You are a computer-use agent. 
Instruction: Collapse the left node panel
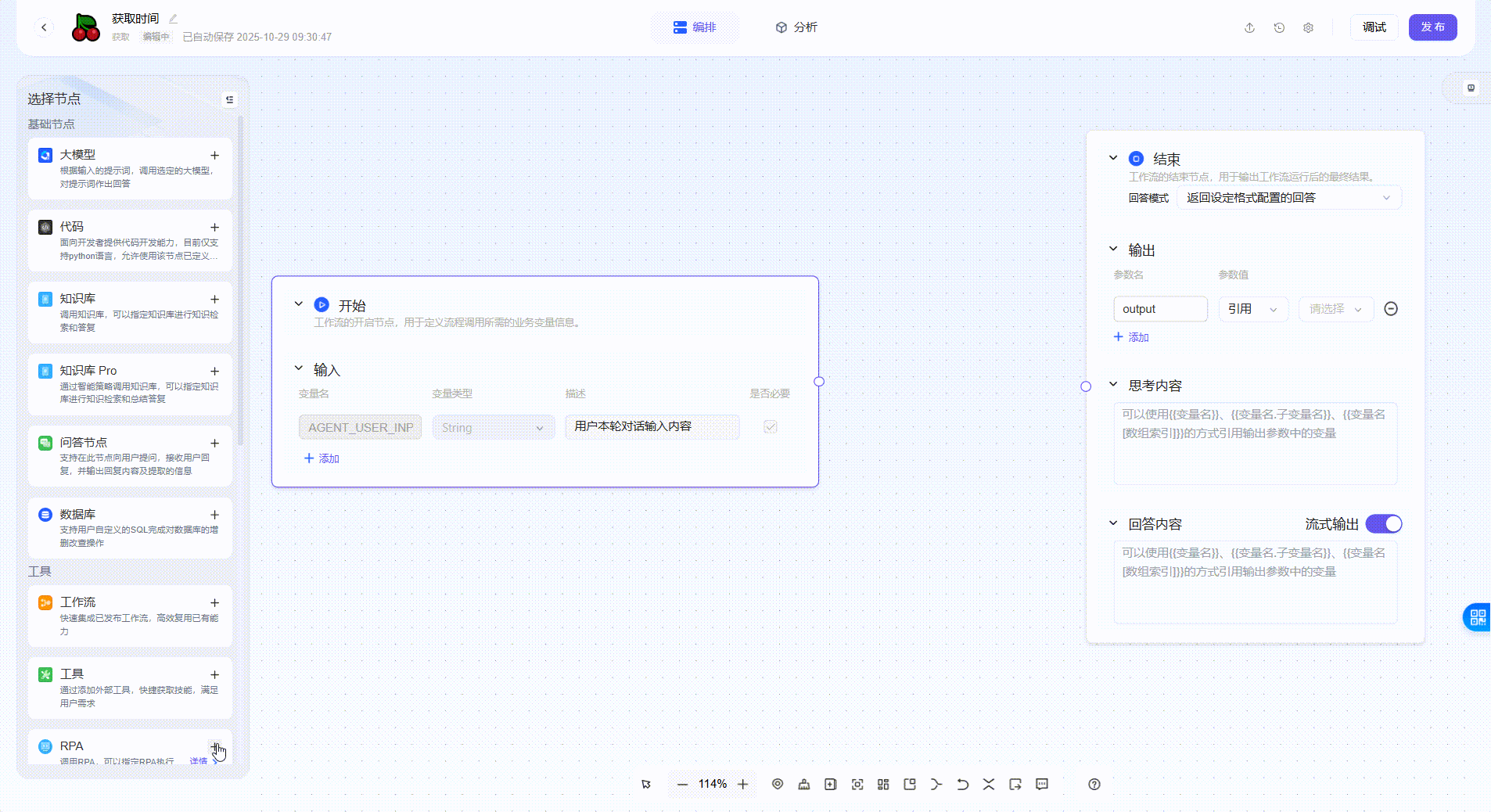click(x=229, y=99)
